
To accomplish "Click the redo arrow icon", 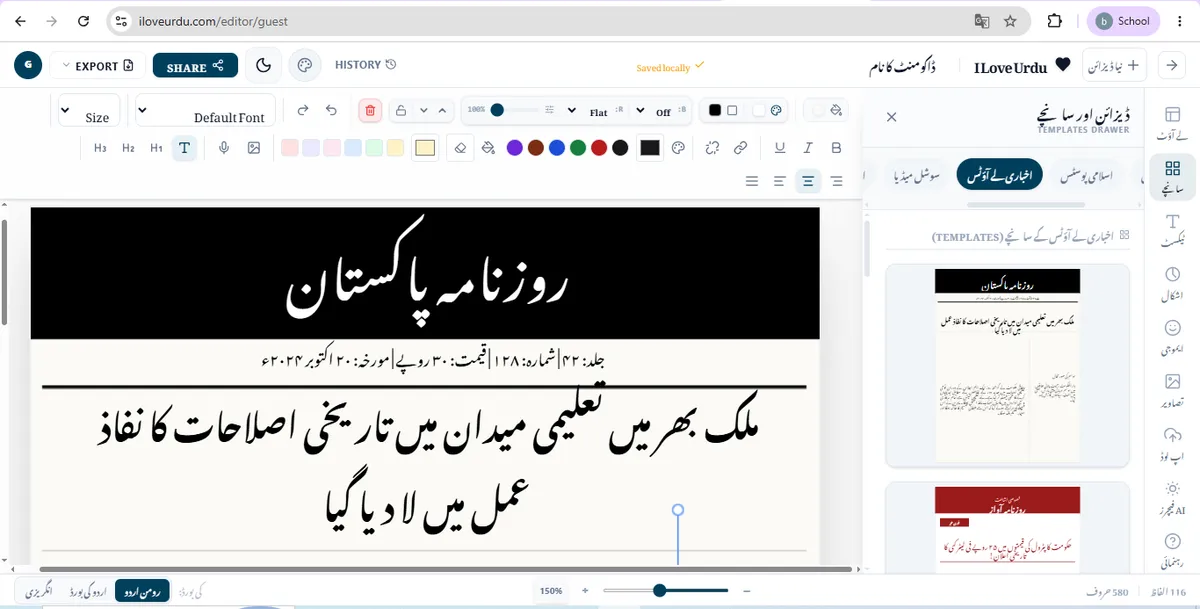I will click(303, 111).
